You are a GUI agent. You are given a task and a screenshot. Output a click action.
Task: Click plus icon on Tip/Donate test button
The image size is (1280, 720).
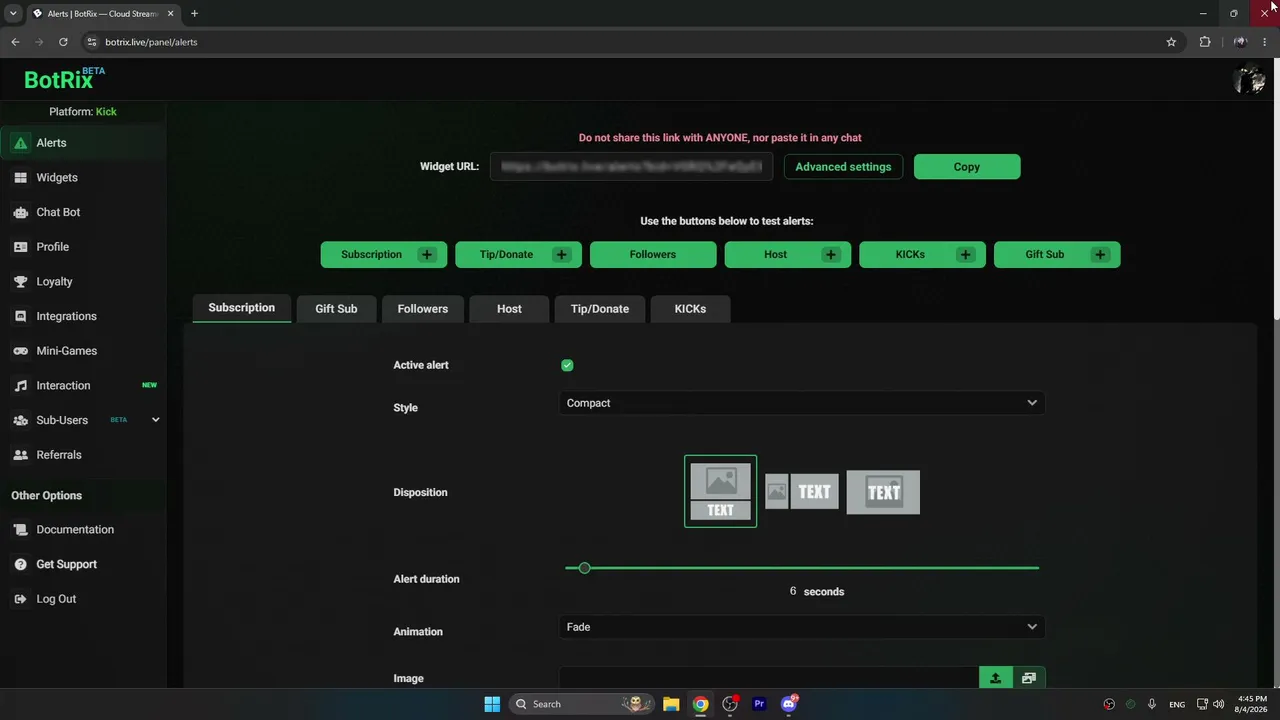[561, 255]
